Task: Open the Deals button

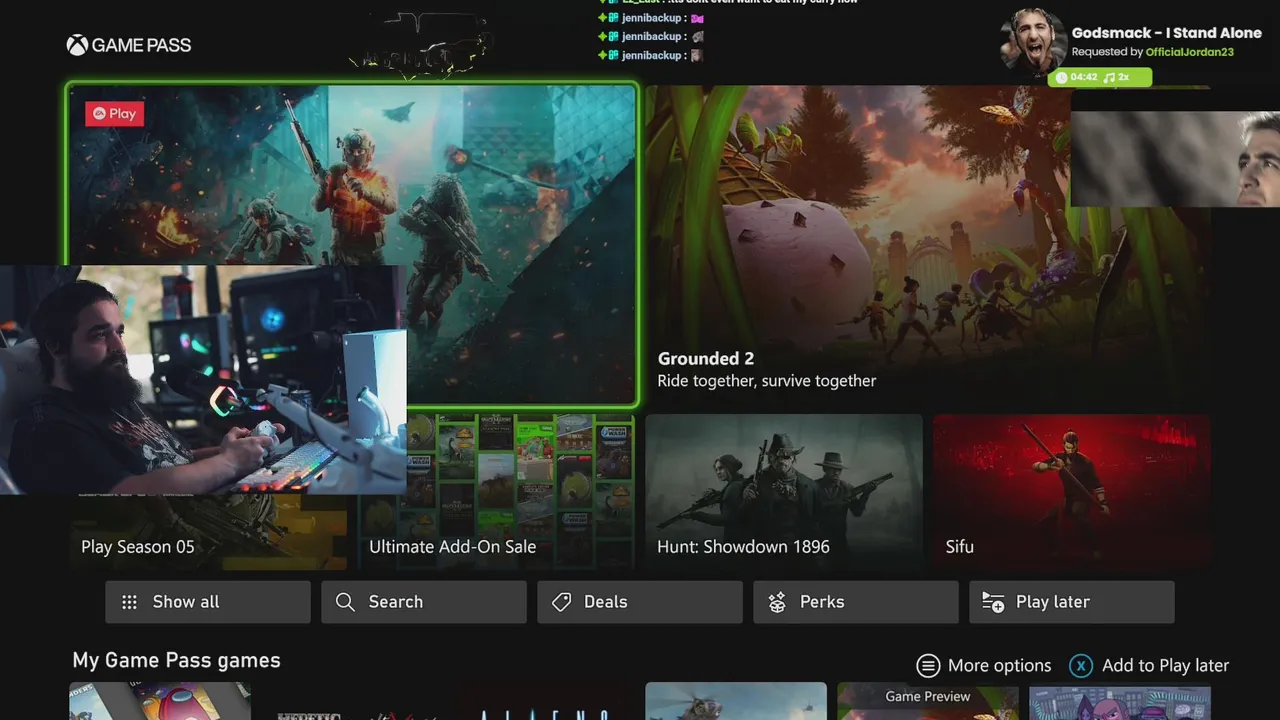Action: pos(640,602)
